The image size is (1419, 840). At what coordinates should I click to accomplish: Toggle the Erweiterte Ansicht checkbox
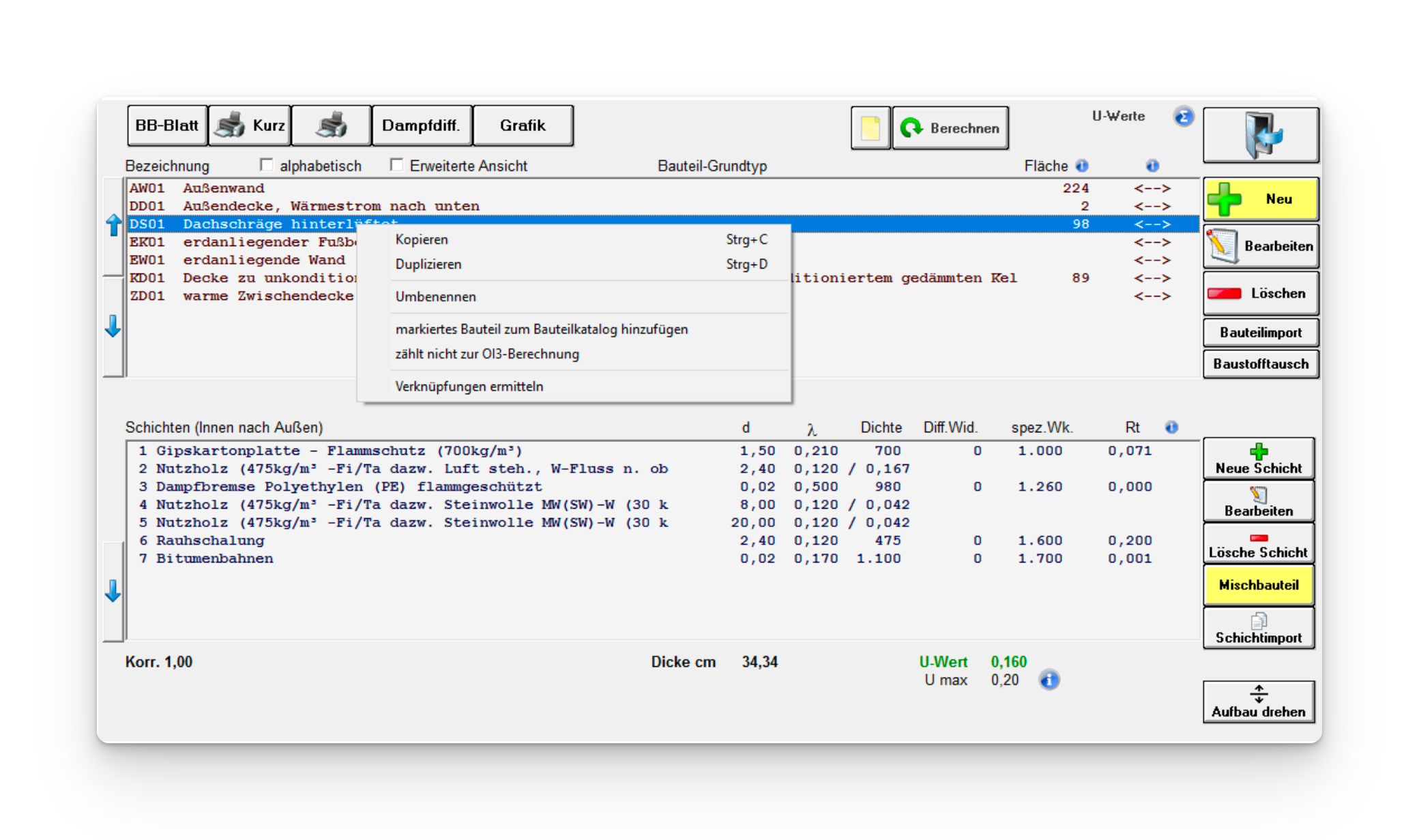(396, 165)
